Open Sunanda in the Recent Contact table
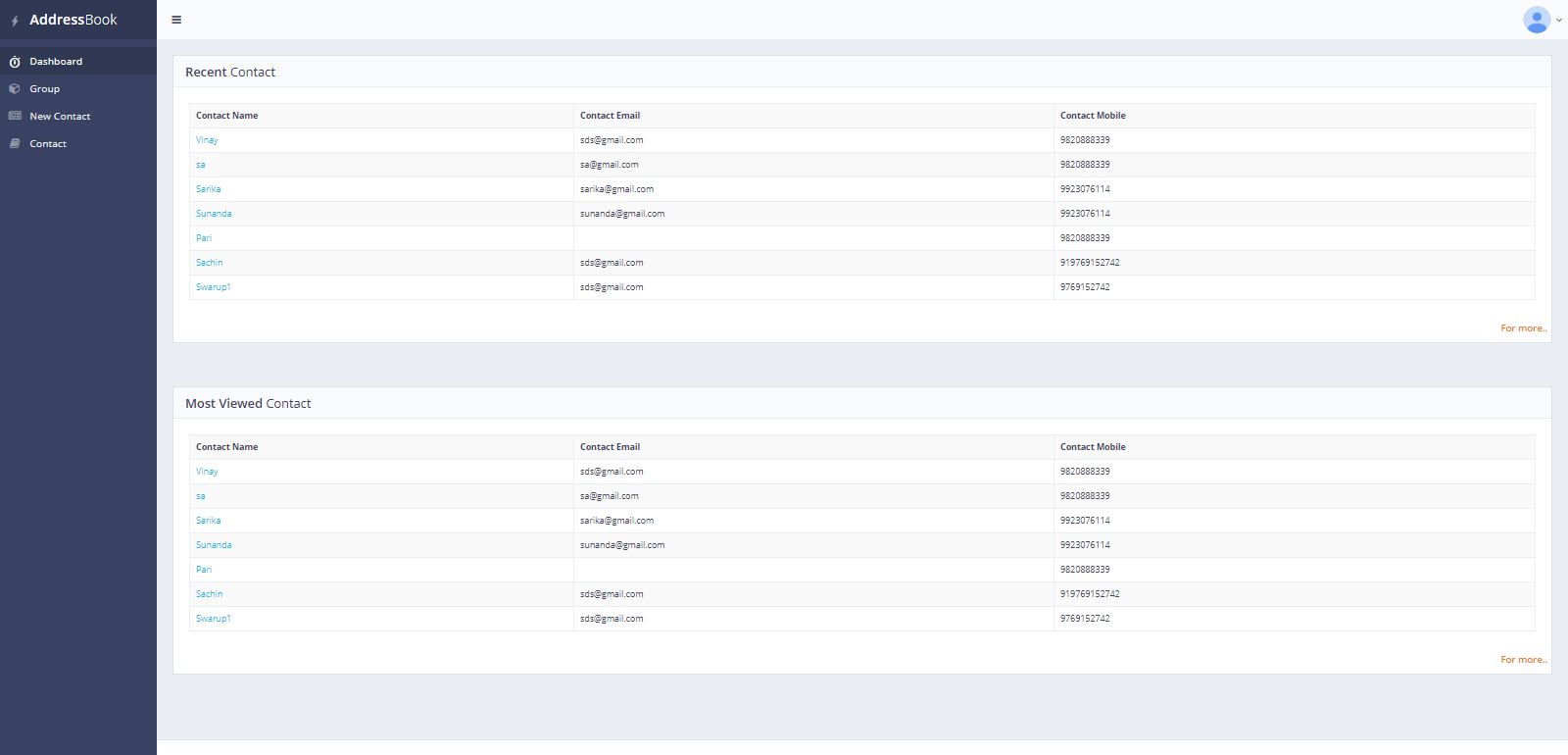Viewport: 1568px width, 755px height. pos(214,214)
